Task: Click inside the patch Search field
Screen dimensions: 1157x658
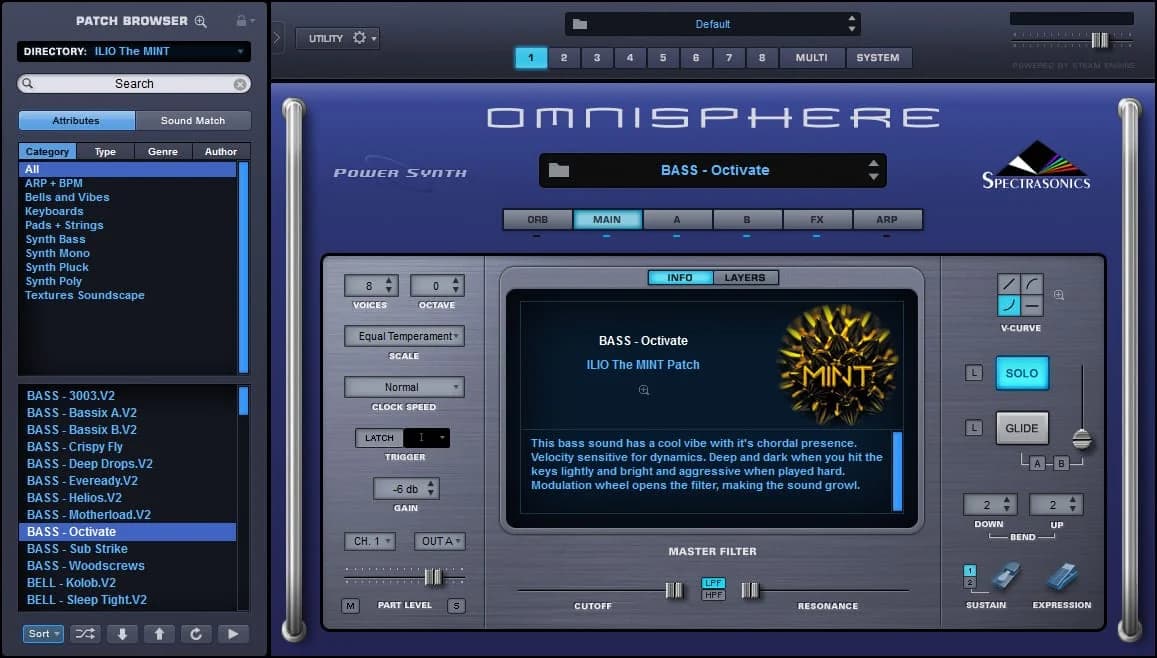Action: [x=133, y=83]
